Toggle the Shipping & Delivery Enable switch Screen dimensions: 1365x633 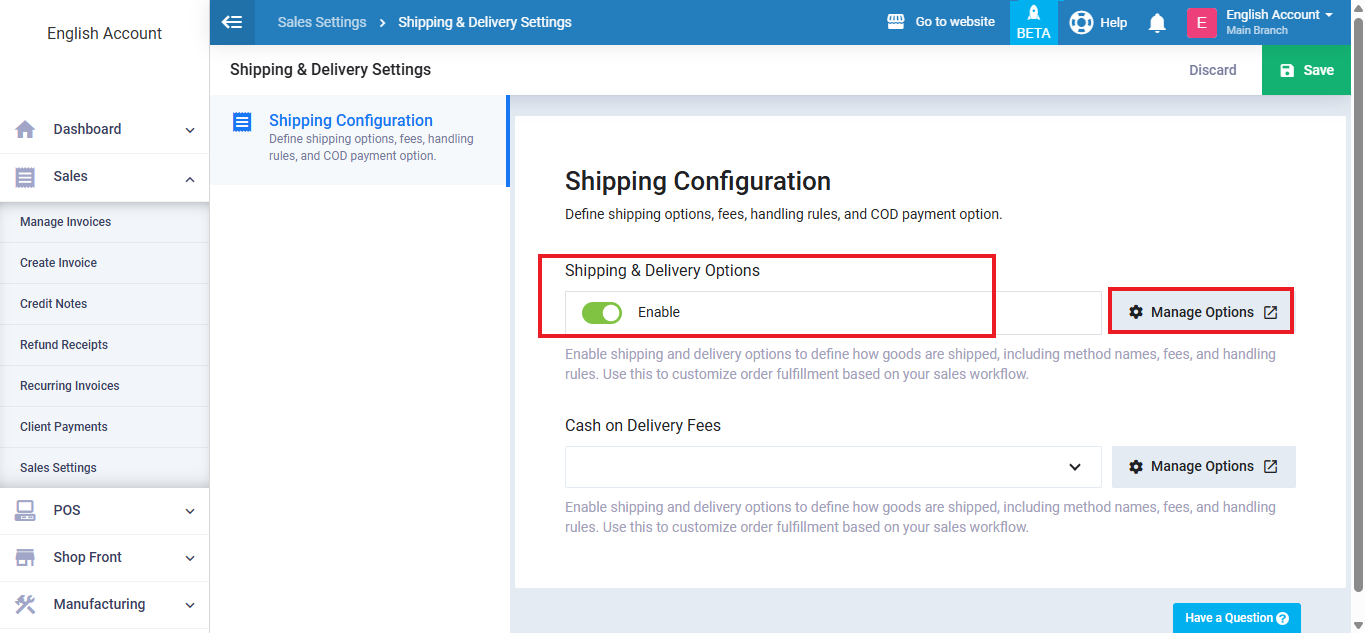point(602,313)
